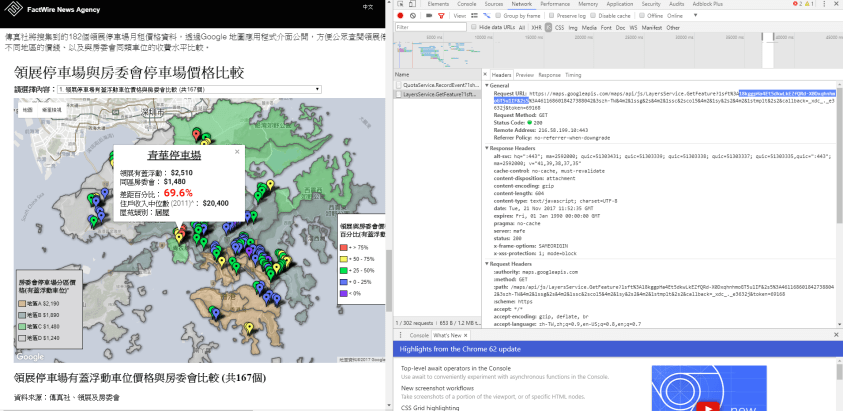Clear the network log
The width and height of the screenshot is (843, 411).
[412, 16]
